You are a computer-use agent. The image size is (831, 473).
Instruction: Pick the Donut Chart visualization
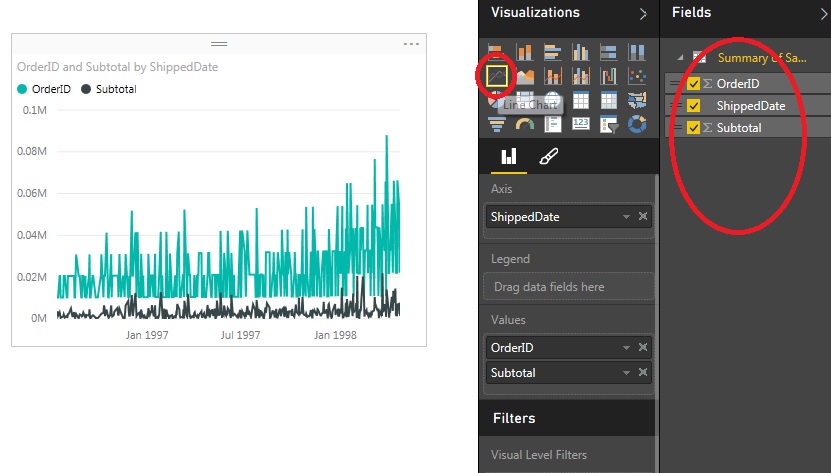click(636, 125)
